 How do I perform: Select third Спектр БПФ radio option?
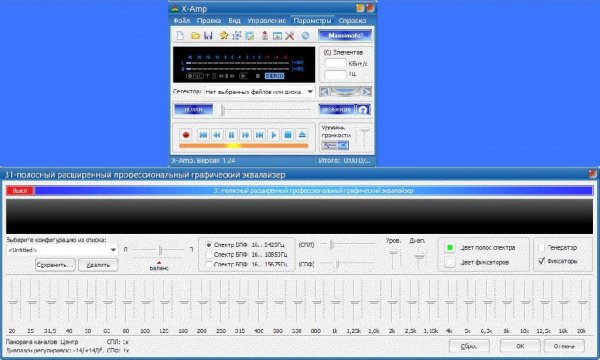[x=209, y=264]
